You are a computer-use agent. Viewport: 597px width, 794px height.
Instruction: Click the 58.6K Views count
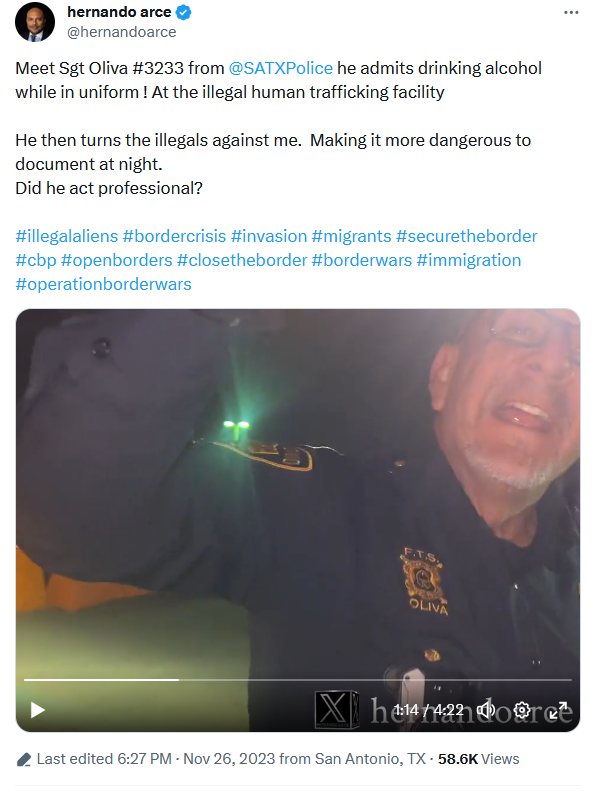click(479, 759)
